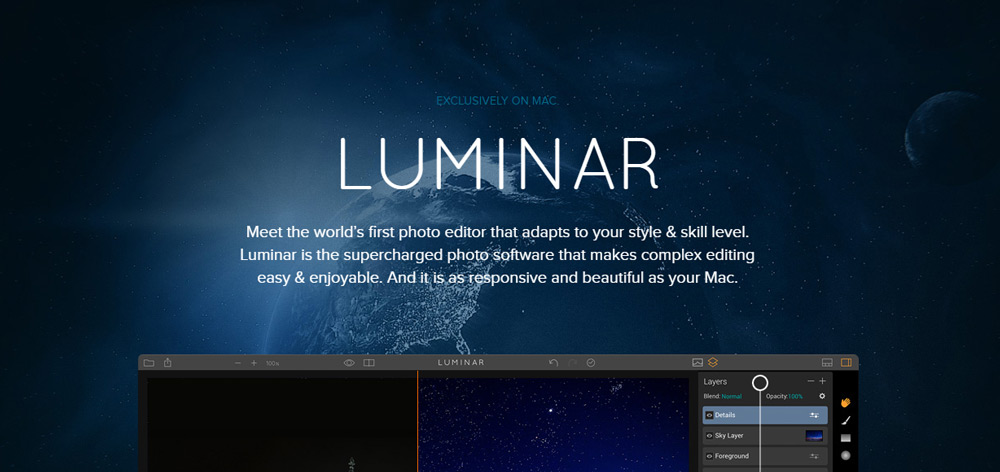Click the Redo arrow icon
Image resolution: width=1000 pixels, height=472 pixels.
(573, 363)
